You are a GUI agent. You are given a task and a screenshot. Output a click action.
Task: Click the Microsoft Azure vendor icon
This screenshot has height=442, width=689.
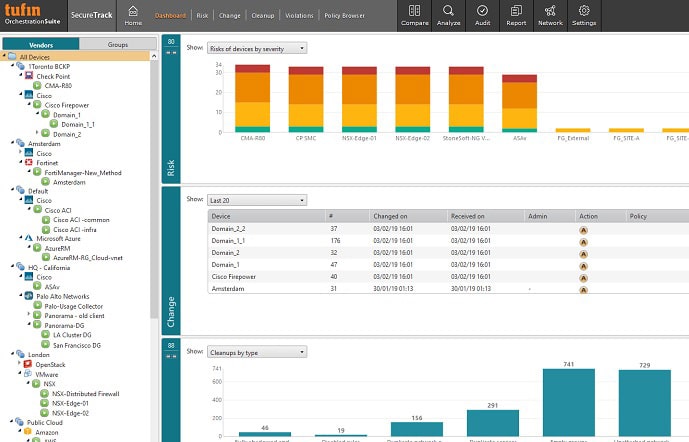29,238
